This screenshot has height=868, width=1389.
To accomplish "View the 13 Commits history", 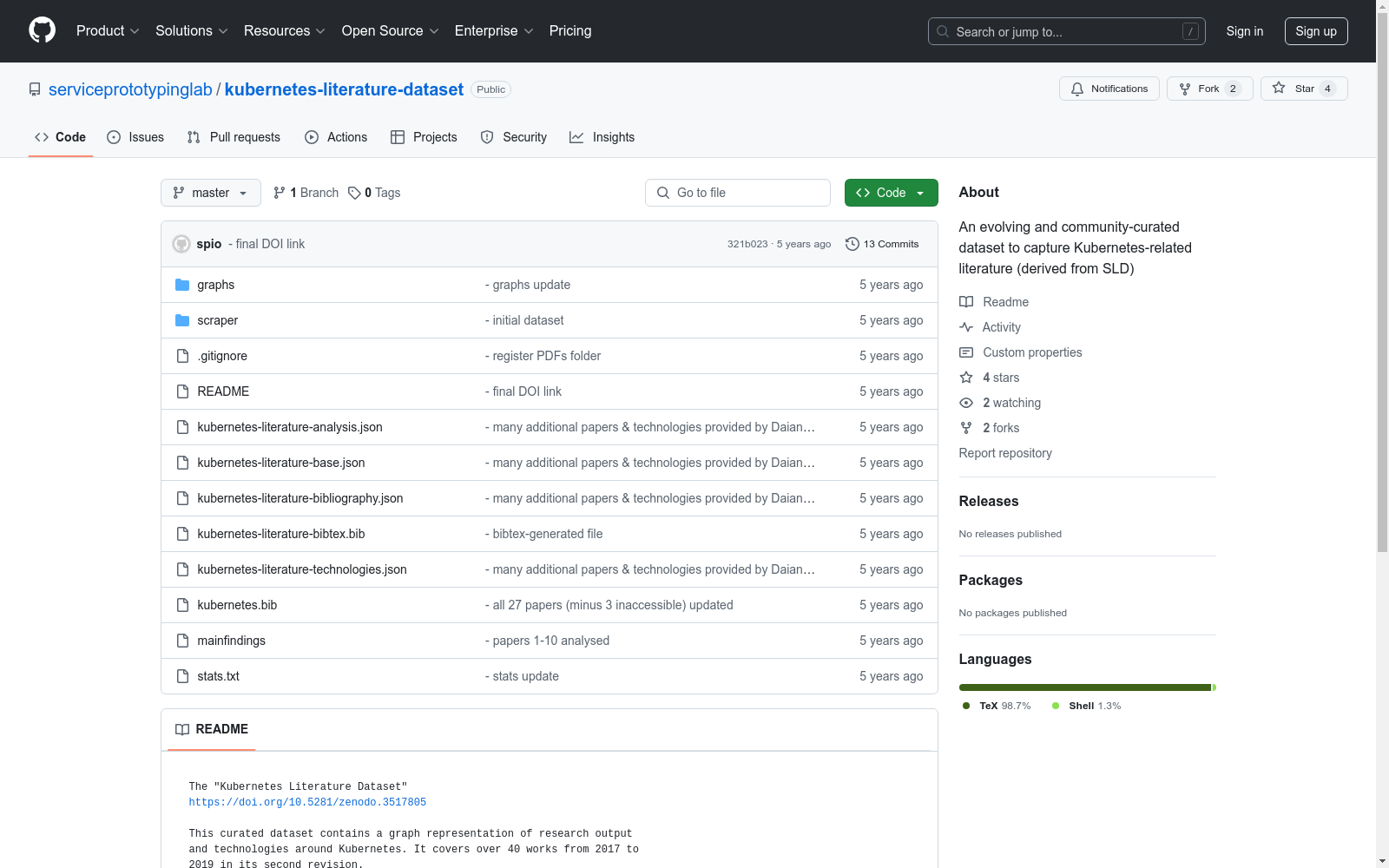I will point(882,244).
